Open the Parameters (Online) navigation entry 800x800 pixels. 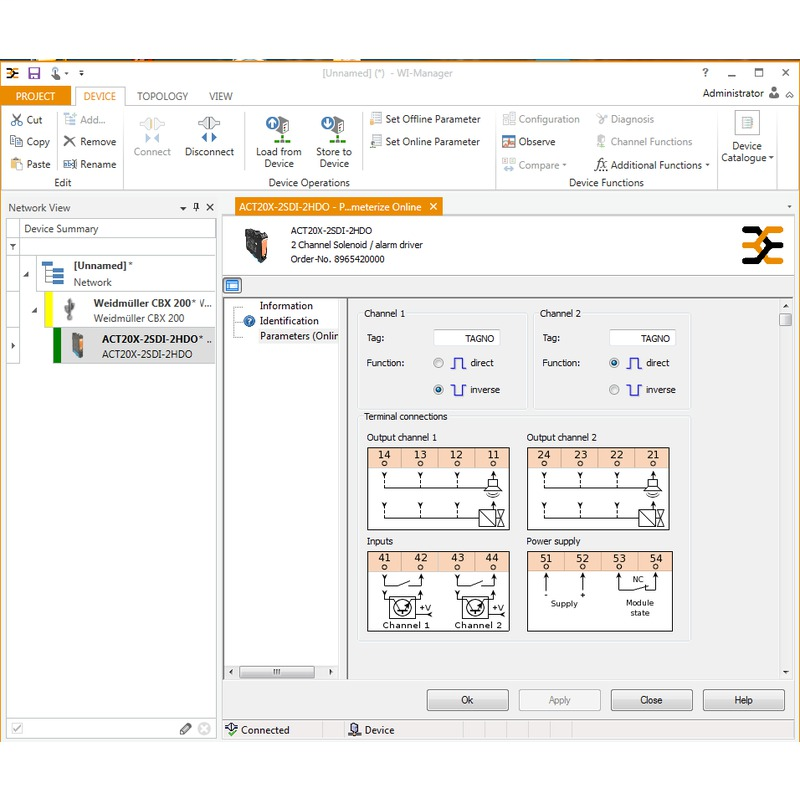(x=298, y=336)
